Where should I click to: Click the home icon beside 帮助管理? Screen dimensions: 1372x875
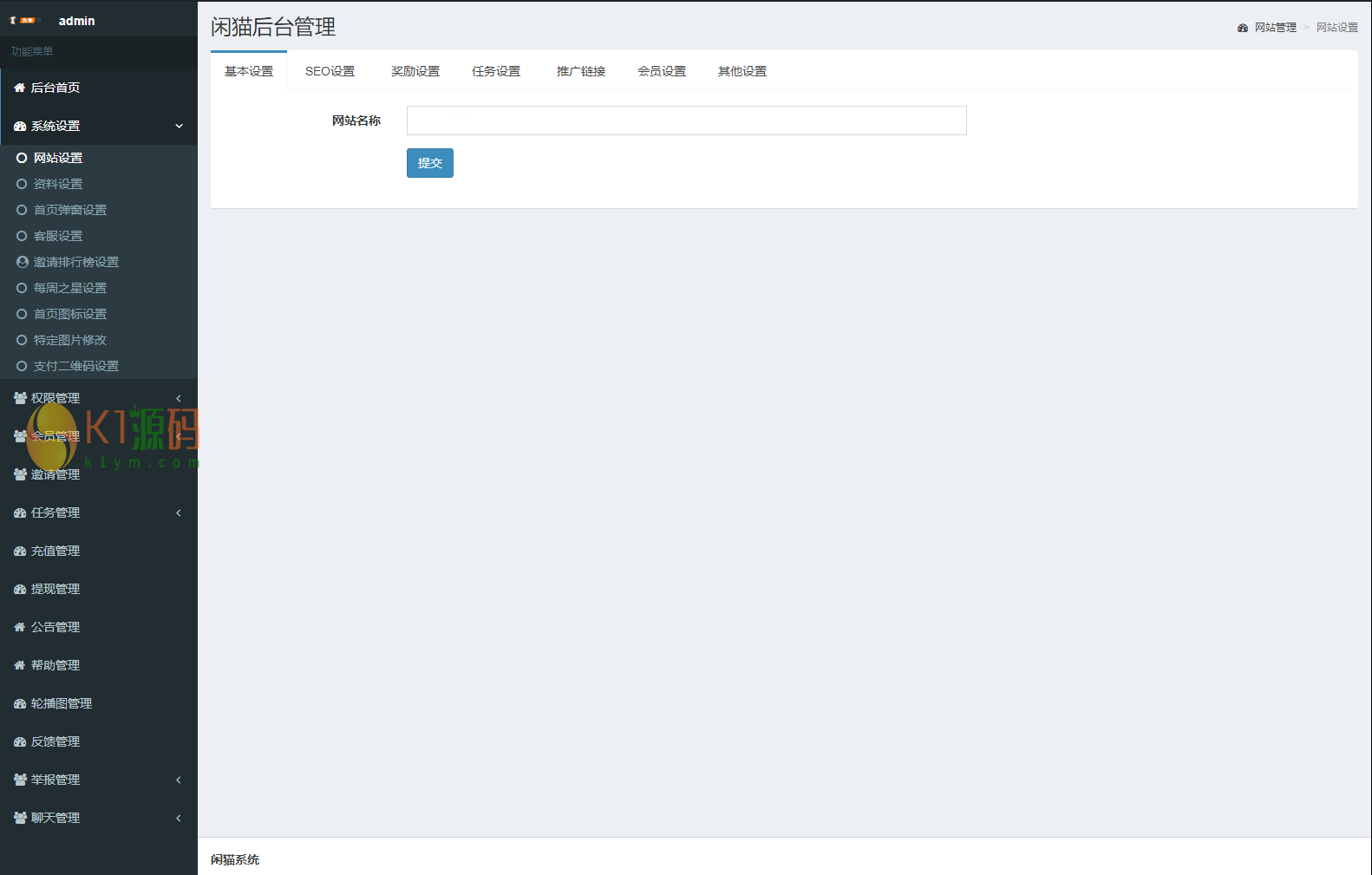click(x=20, y=665)
